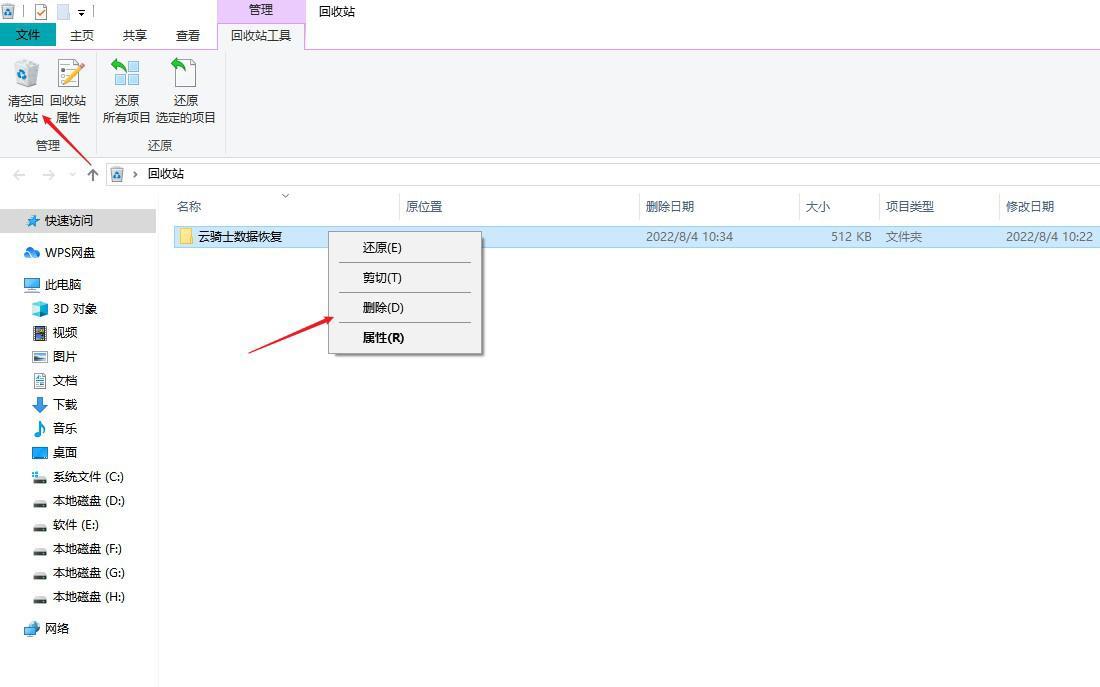This screenshot has height=687, width=1100.
Task: Open drive 本地磁盘 (D:)
Action: (x=88, y=500)
